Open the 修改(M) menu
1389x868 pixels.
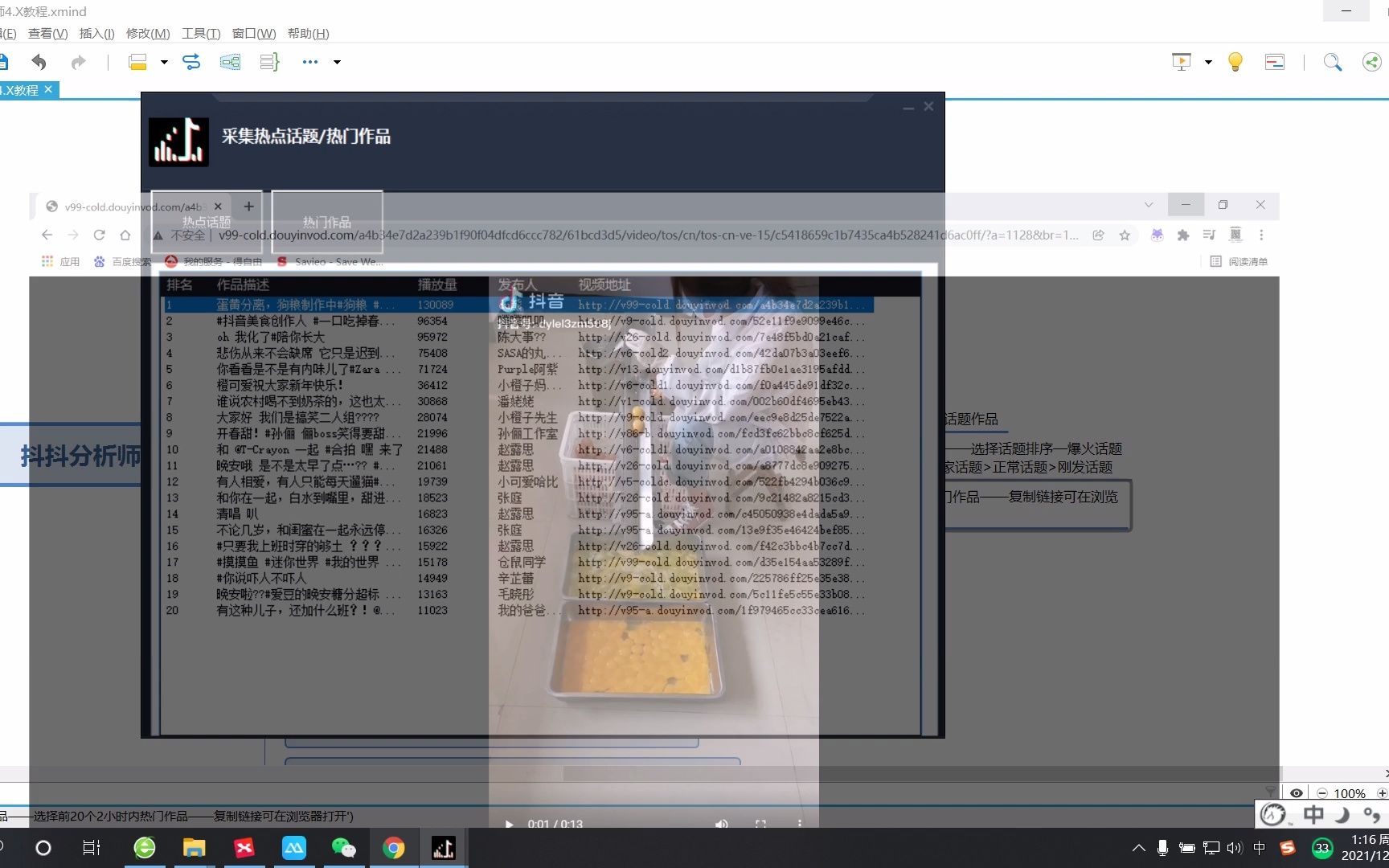148,33
